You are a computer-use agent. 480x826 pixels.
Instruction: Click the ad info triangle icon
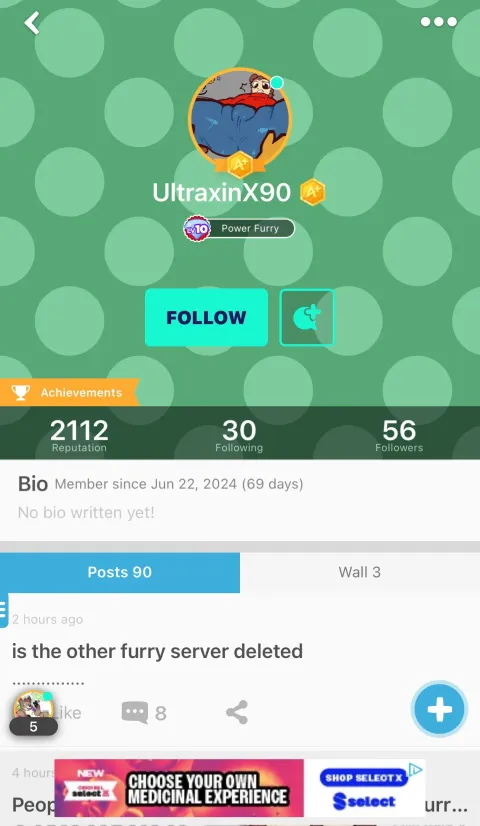416,769
